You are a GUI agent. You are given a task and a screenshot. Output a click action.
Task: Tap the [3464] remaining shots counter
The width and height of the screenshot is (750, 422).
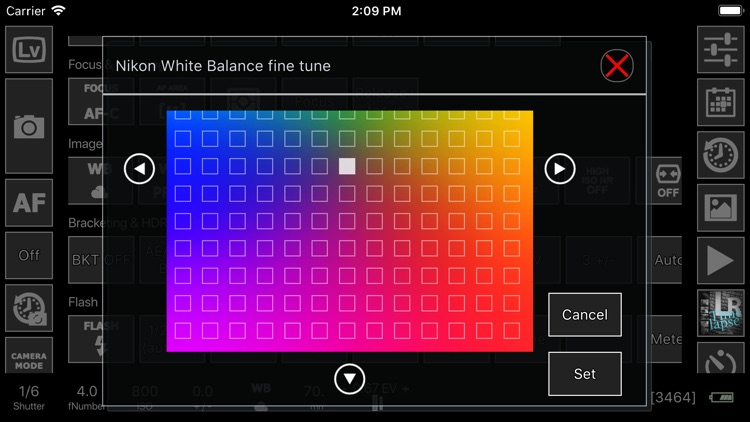(x=673, y=397)
